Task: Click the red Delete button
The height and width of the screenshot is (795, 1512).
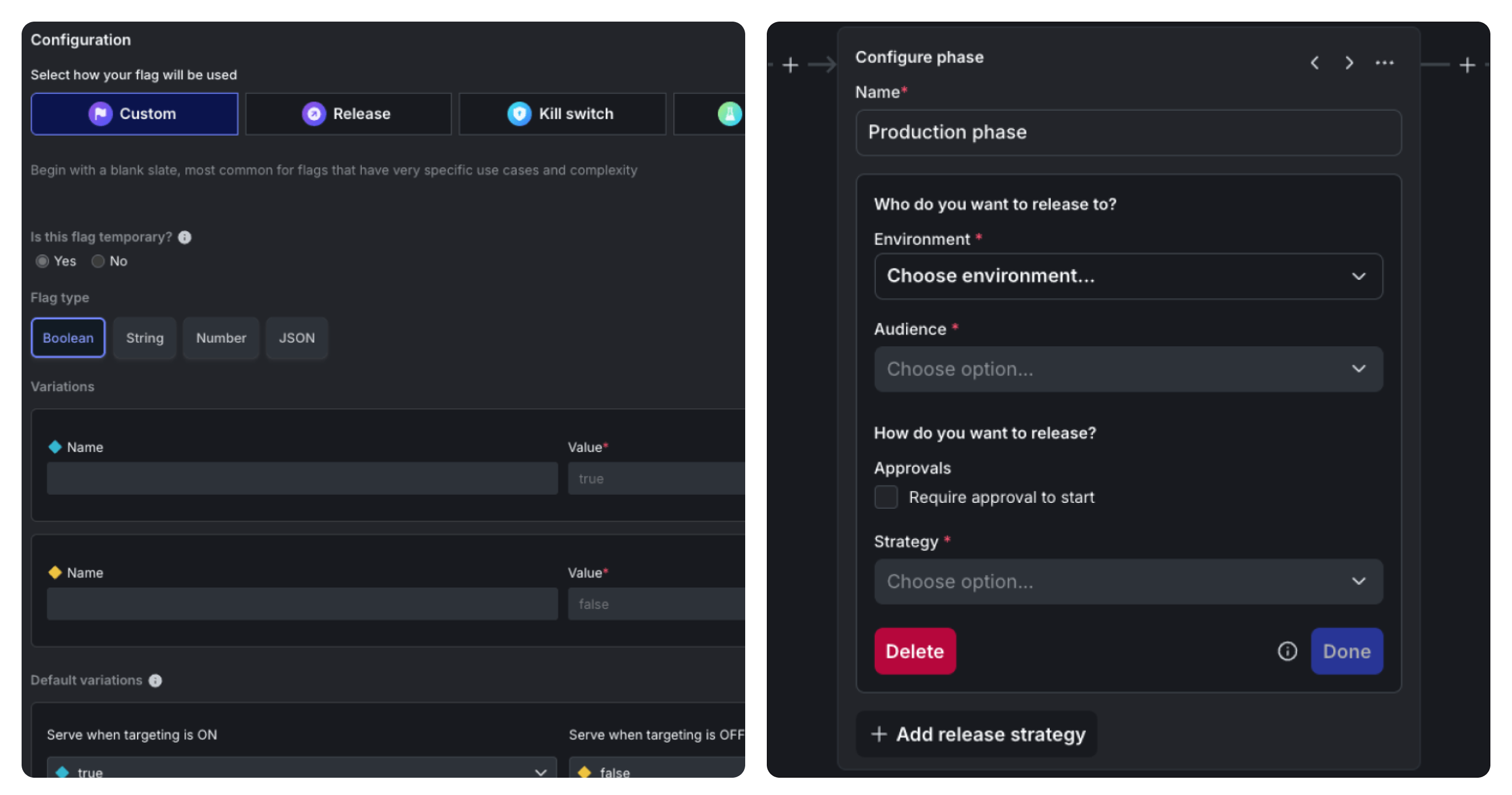Action: [x=914, y=652]
